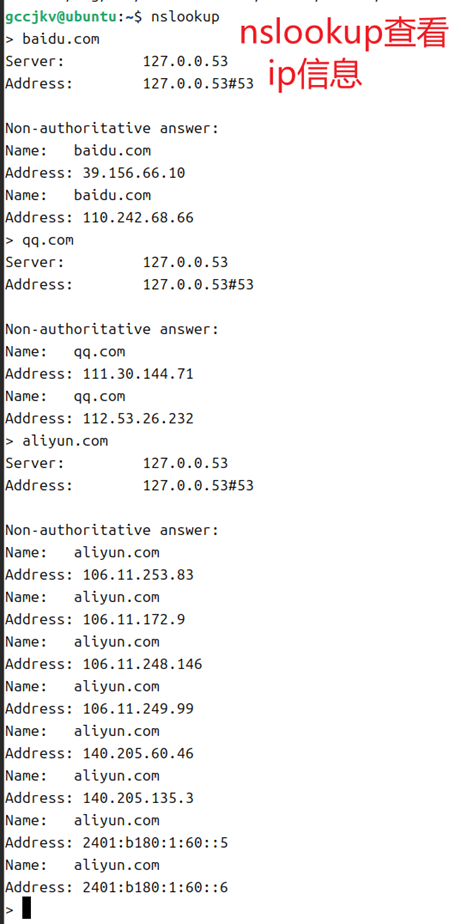The height and width of the screenshot is (924, 461).
Task: Click the IP address 106.11.253.83
Action: [138, 575]
